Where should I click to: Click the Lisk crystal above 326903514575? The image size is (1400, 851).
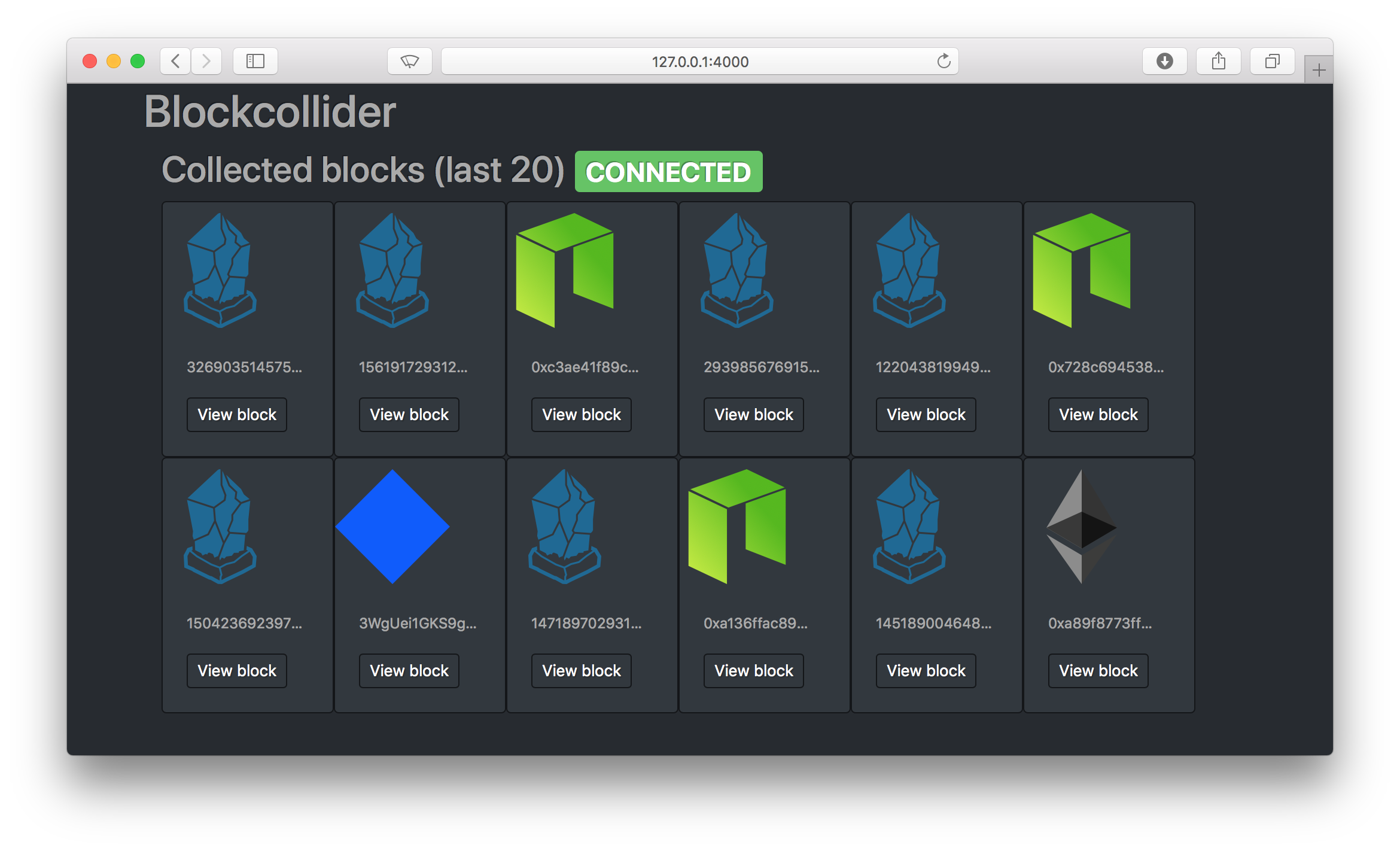220,271
